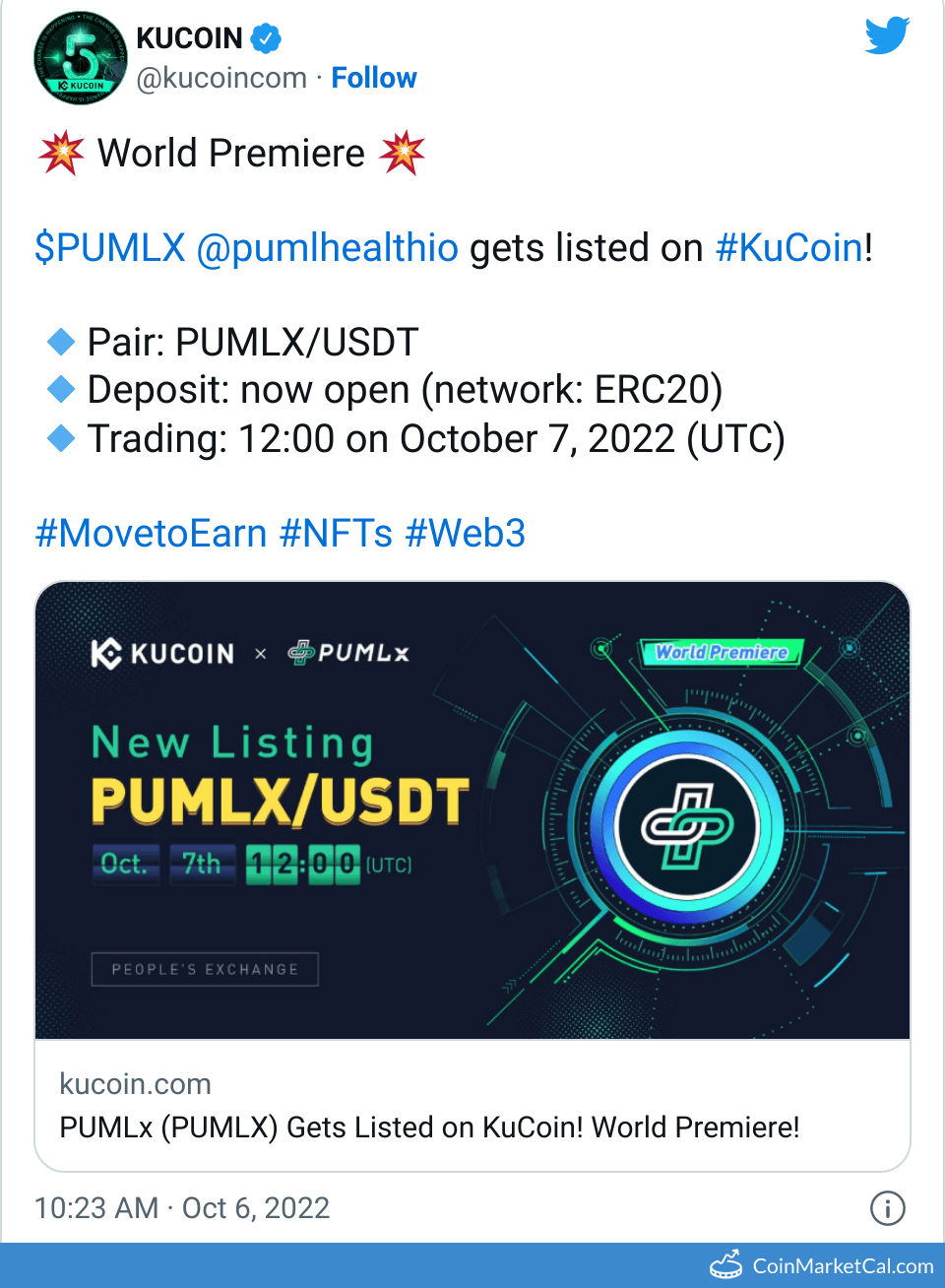This screenshot has width=945, height=1288.
Task: Open the #NFTs hashtag
Action: [337, 534]
